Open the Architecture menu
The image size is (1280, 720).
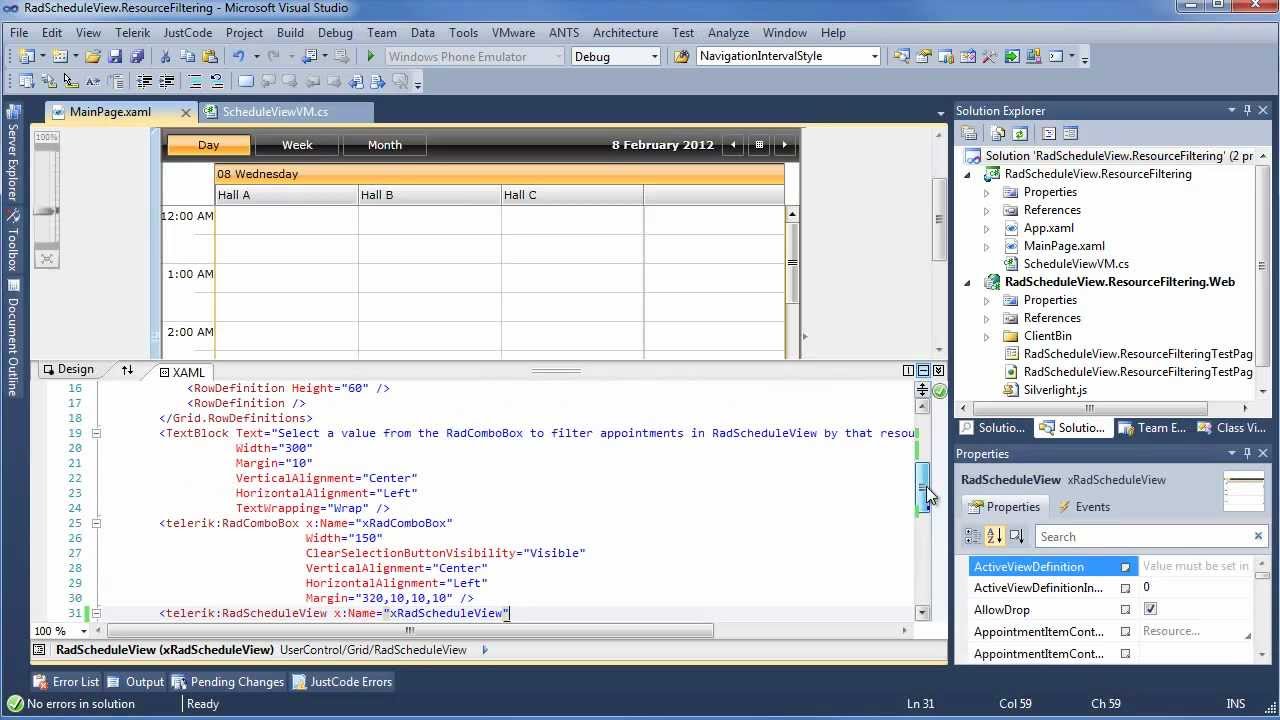click(625, 33)
